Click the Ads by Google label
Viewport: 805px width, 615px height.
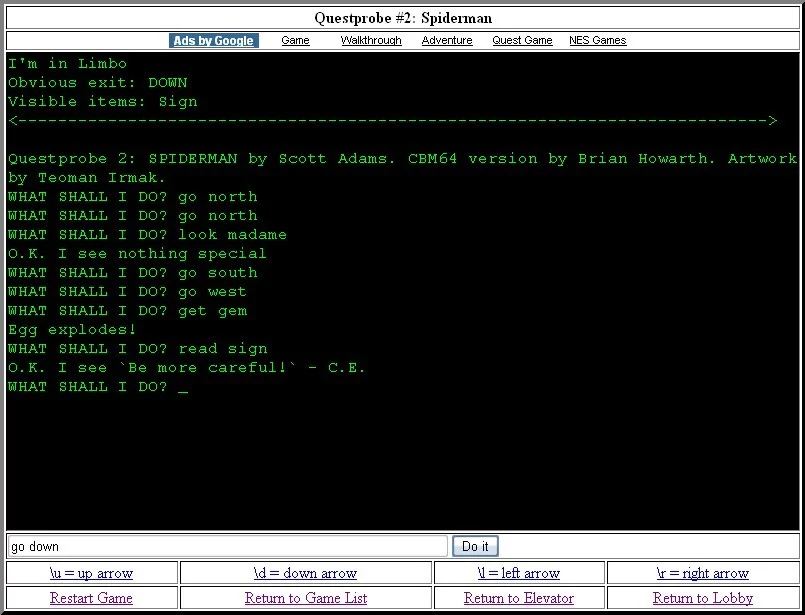pos(214,41)
